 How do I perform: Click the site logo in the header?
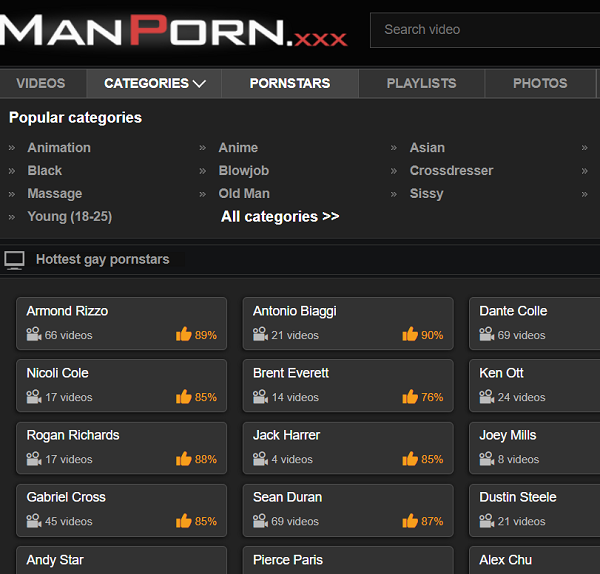coord(173,31)
